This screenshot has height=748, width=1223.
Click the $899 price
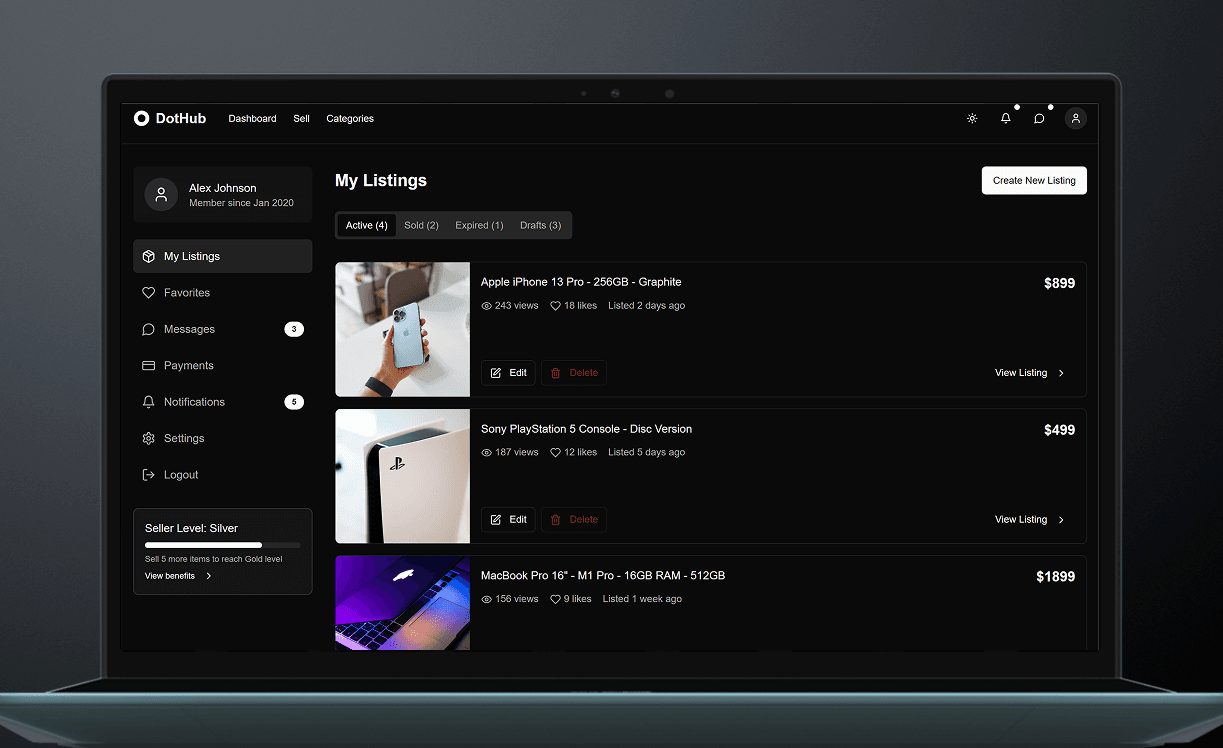1059,283
